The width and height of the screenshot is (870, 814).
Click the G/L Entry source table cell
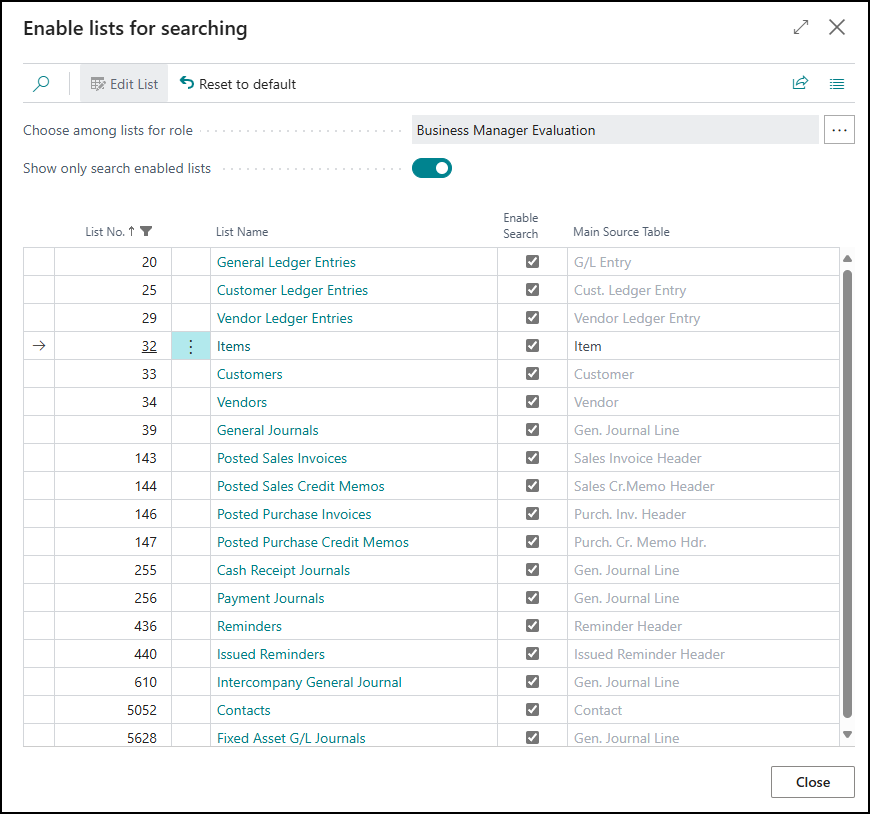click(703, 262)
